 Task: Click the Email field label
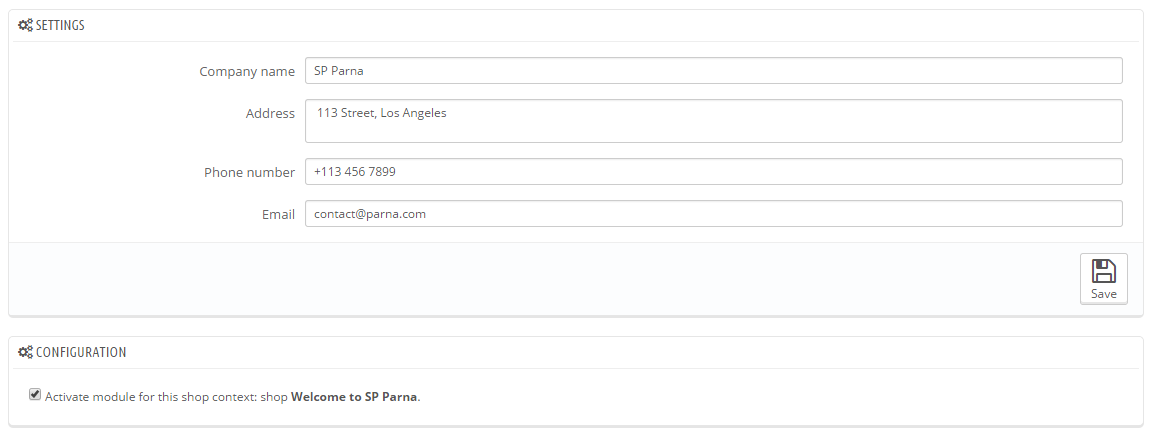tap(278, 215)
